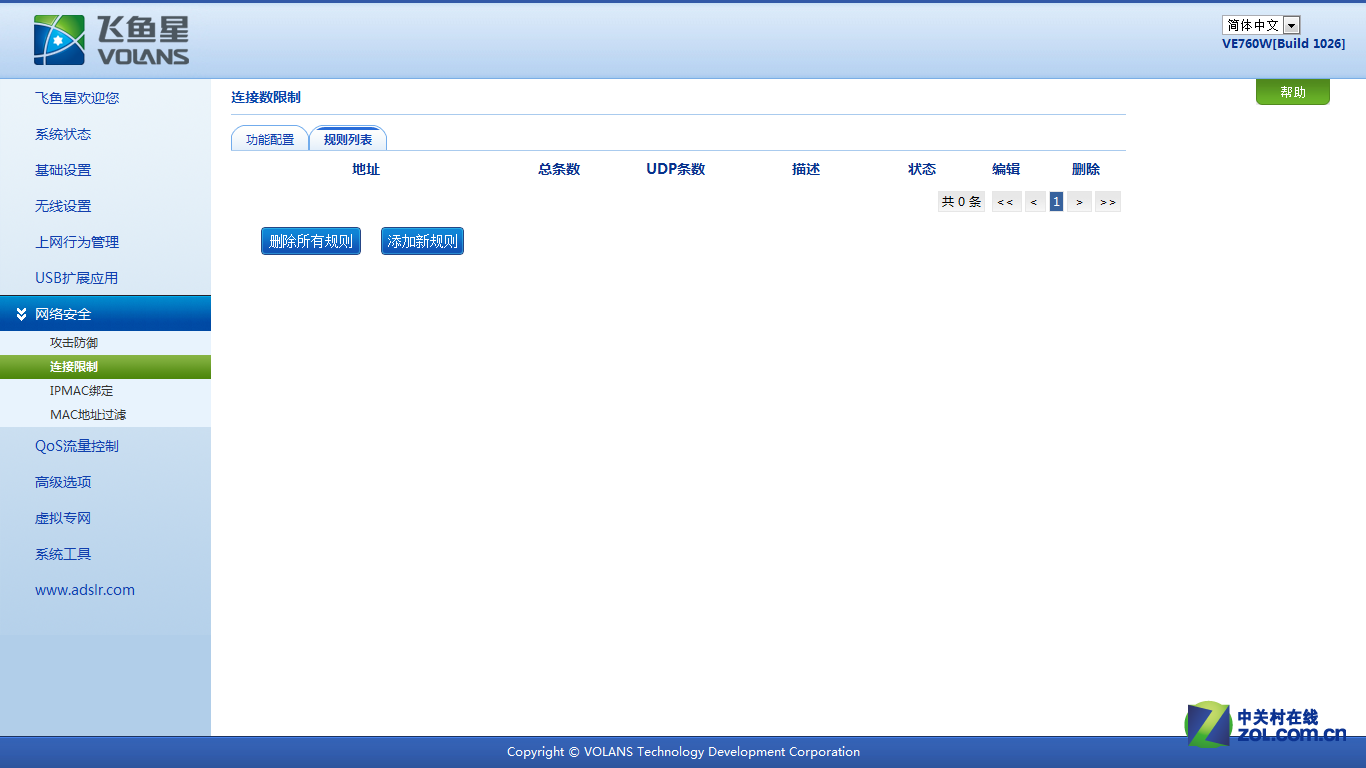The width and height of the screenshot is (1366, 768).
Task: Collapse the 网络安全 section
Action: (x=105, y=314)
